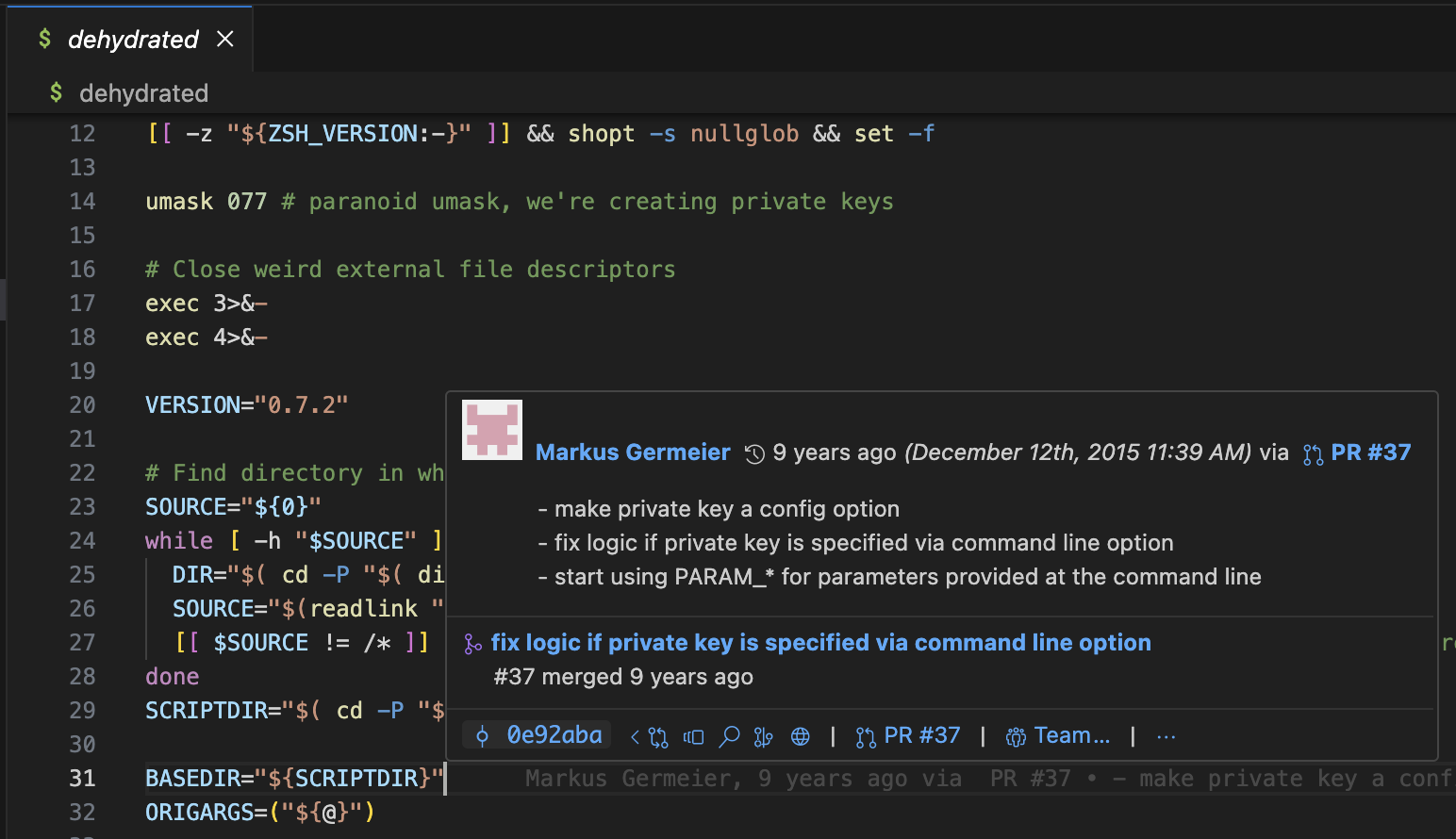Click the umask 077 code line

pyautogui.click(x=520, y=202)
